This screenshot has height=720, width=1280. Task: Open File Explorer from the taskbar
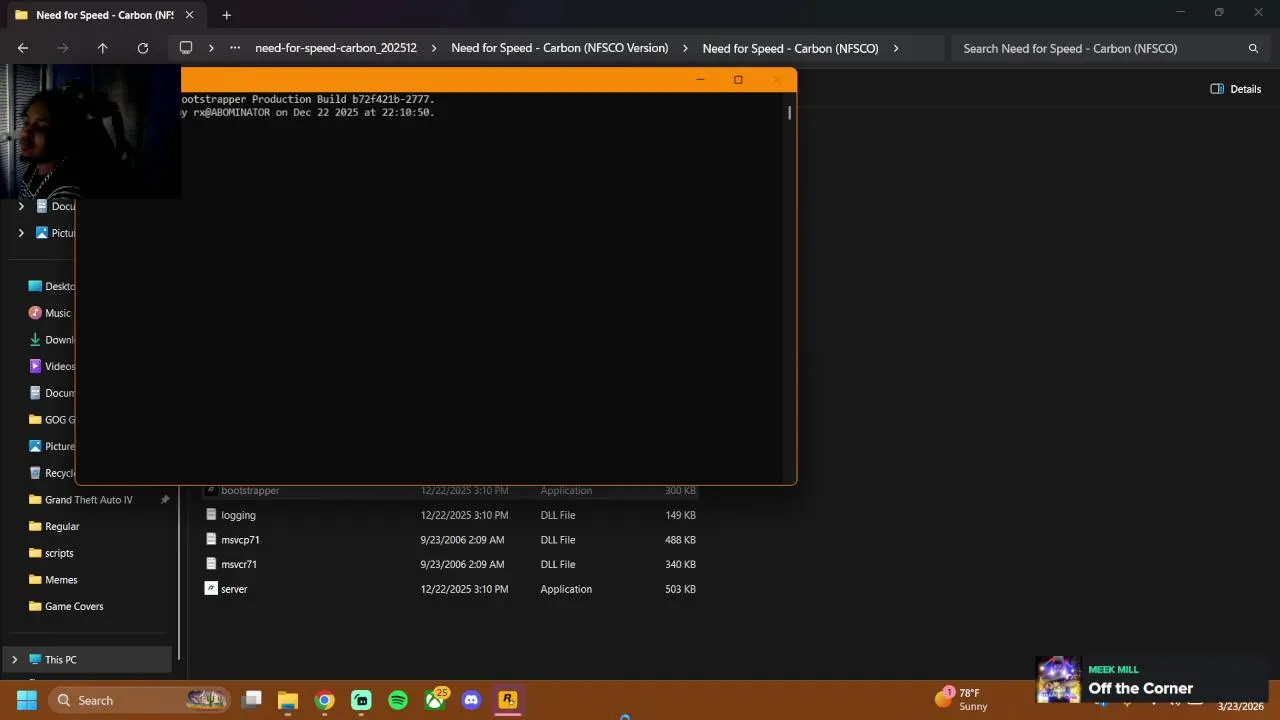pyautogui.click(x=288, y=700)
